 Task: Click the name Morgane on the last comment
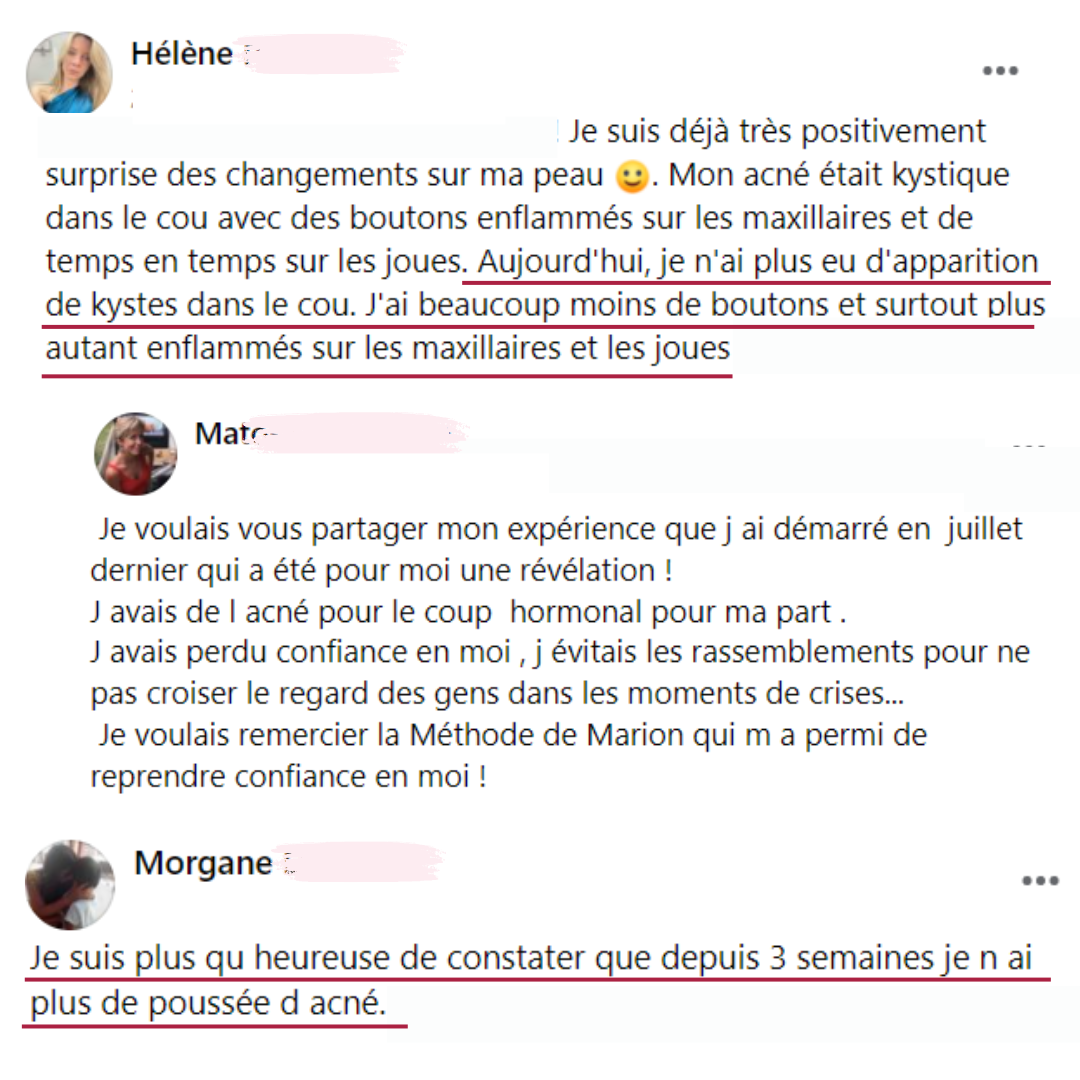tap(203, 863)
